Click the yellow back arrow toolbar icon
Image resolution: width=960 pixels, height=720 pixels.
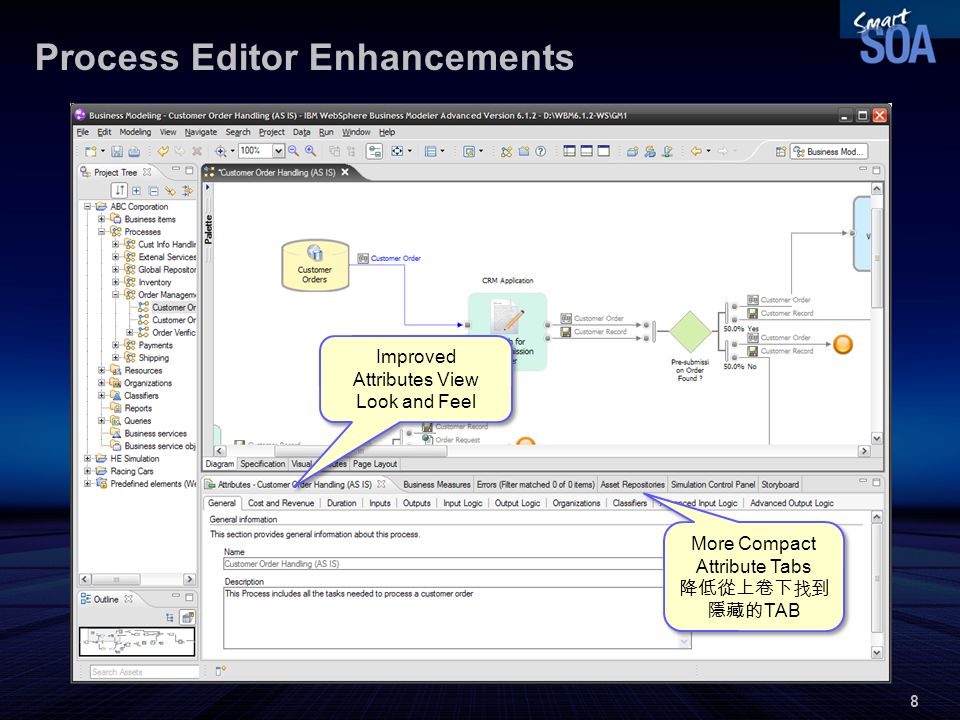[x=696, y=151]
